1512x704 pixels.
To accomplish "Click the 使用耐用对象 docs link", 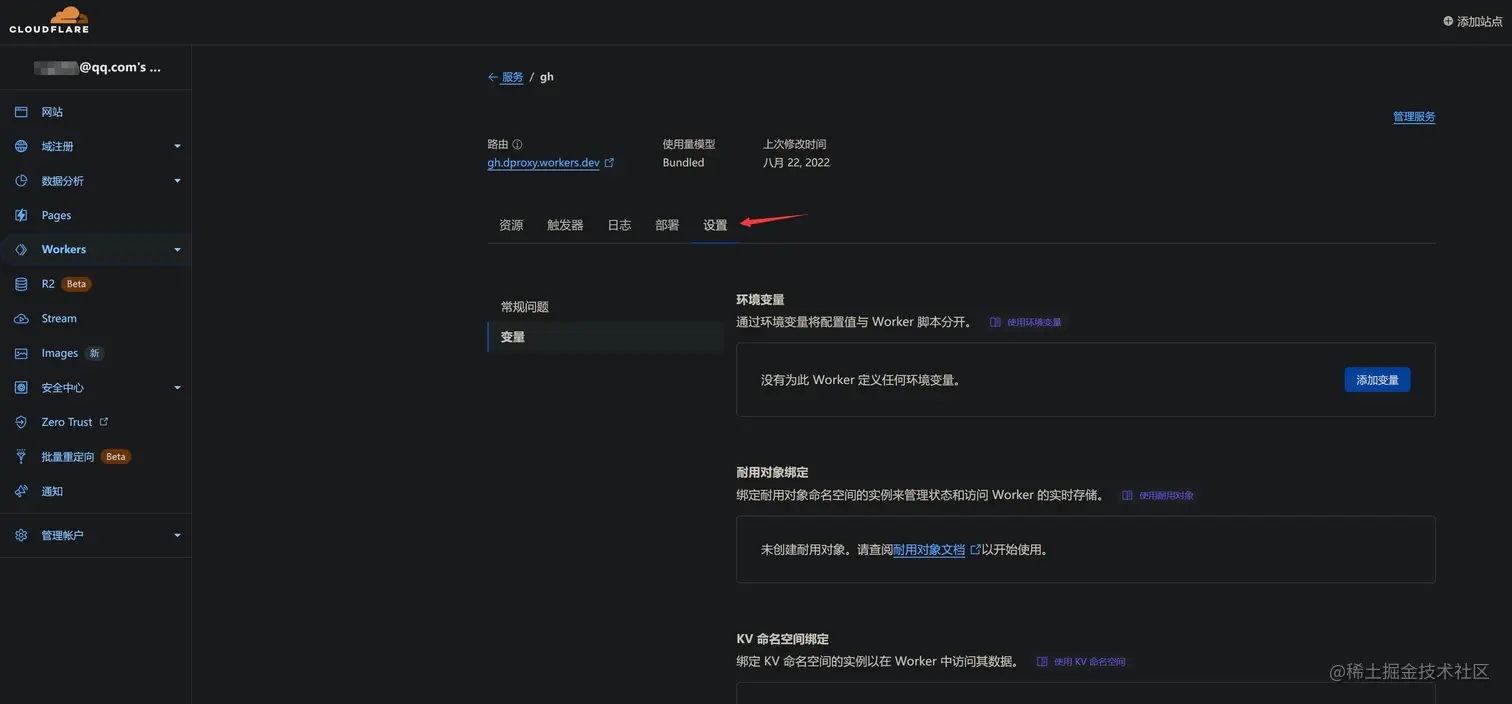I will pos(1166,495).
